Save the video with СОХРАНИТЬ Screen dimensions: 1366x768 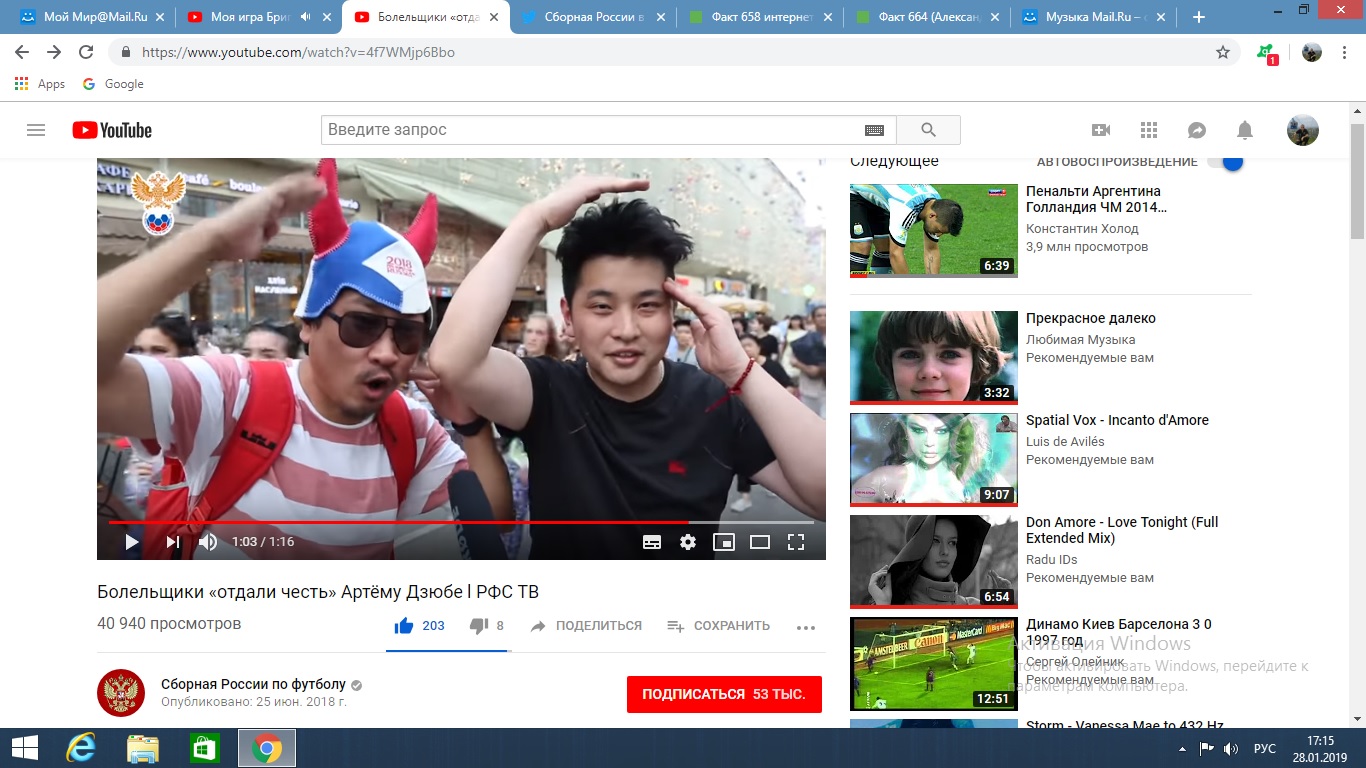point(718,626)
